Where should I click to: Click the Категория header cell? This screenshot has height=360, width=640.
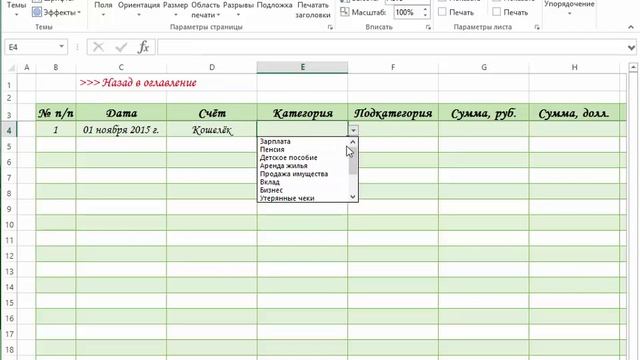pos(302,113)
